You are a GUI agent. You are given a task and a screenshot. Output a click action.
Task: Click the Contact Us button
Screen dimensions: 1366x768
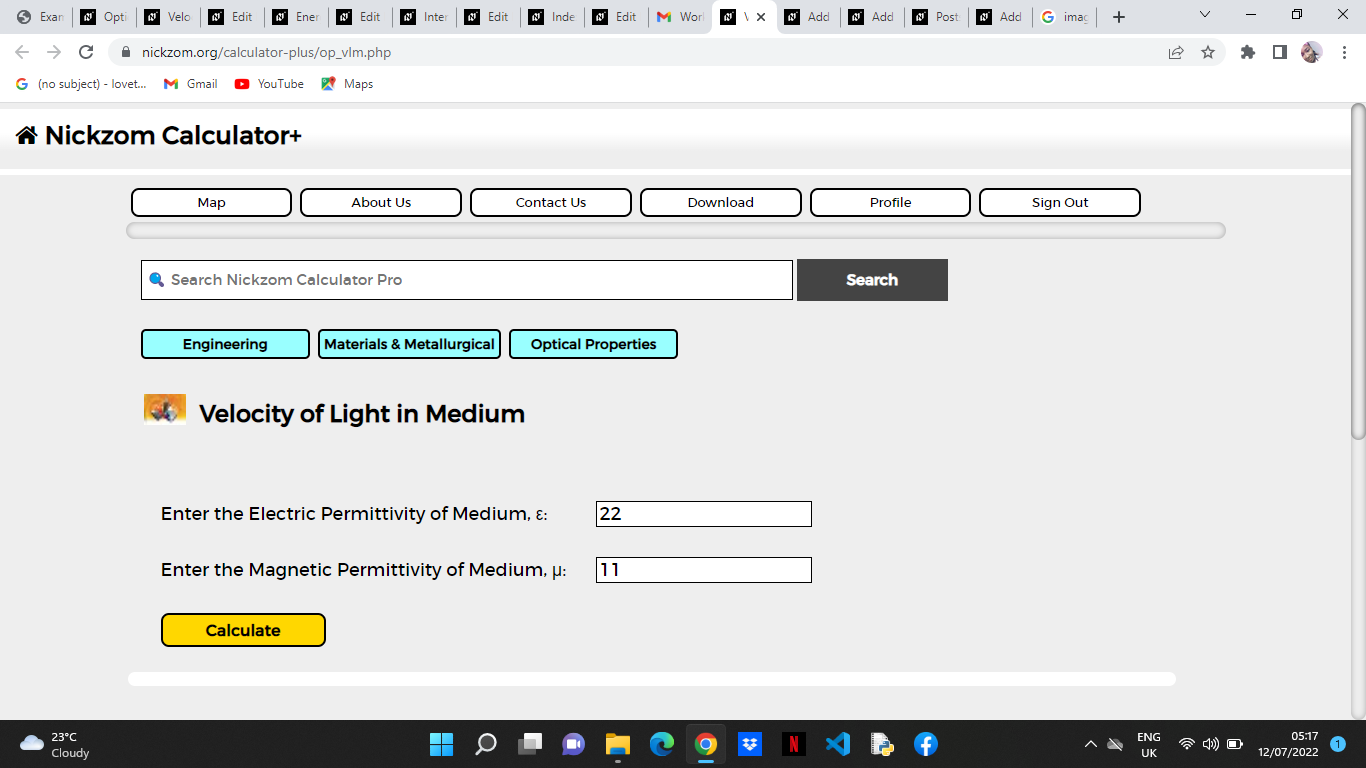click(x=551, y=202)
